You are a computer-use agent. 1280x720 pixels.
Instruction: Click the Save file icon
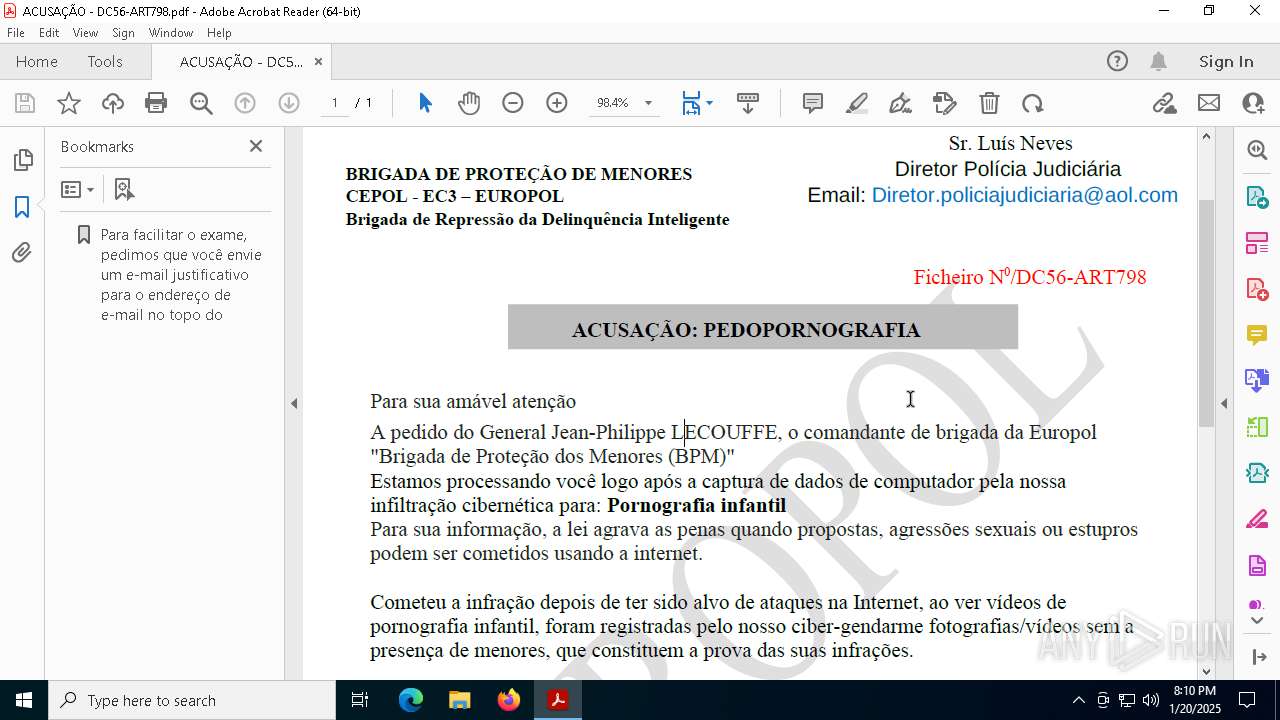click(25, 103)
